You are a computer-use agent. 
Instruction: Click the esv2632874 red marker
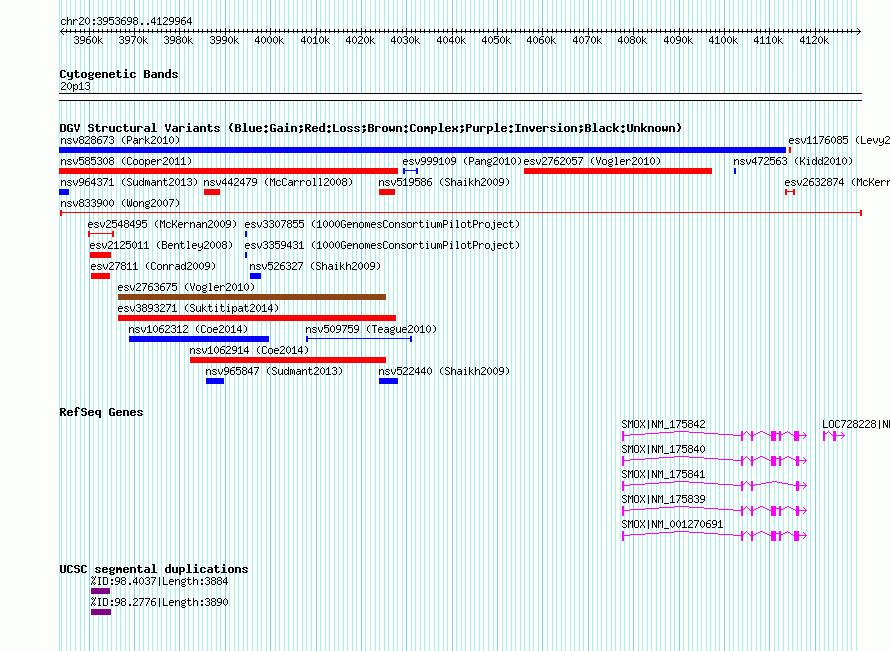tap(790, 192)
